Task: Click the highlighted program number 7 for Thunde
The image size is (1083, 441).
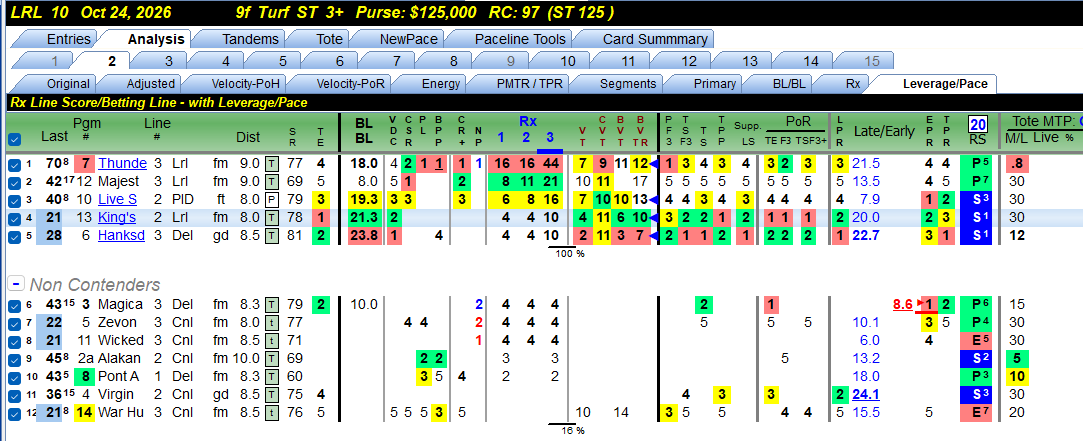Action: tap(84, 164)
